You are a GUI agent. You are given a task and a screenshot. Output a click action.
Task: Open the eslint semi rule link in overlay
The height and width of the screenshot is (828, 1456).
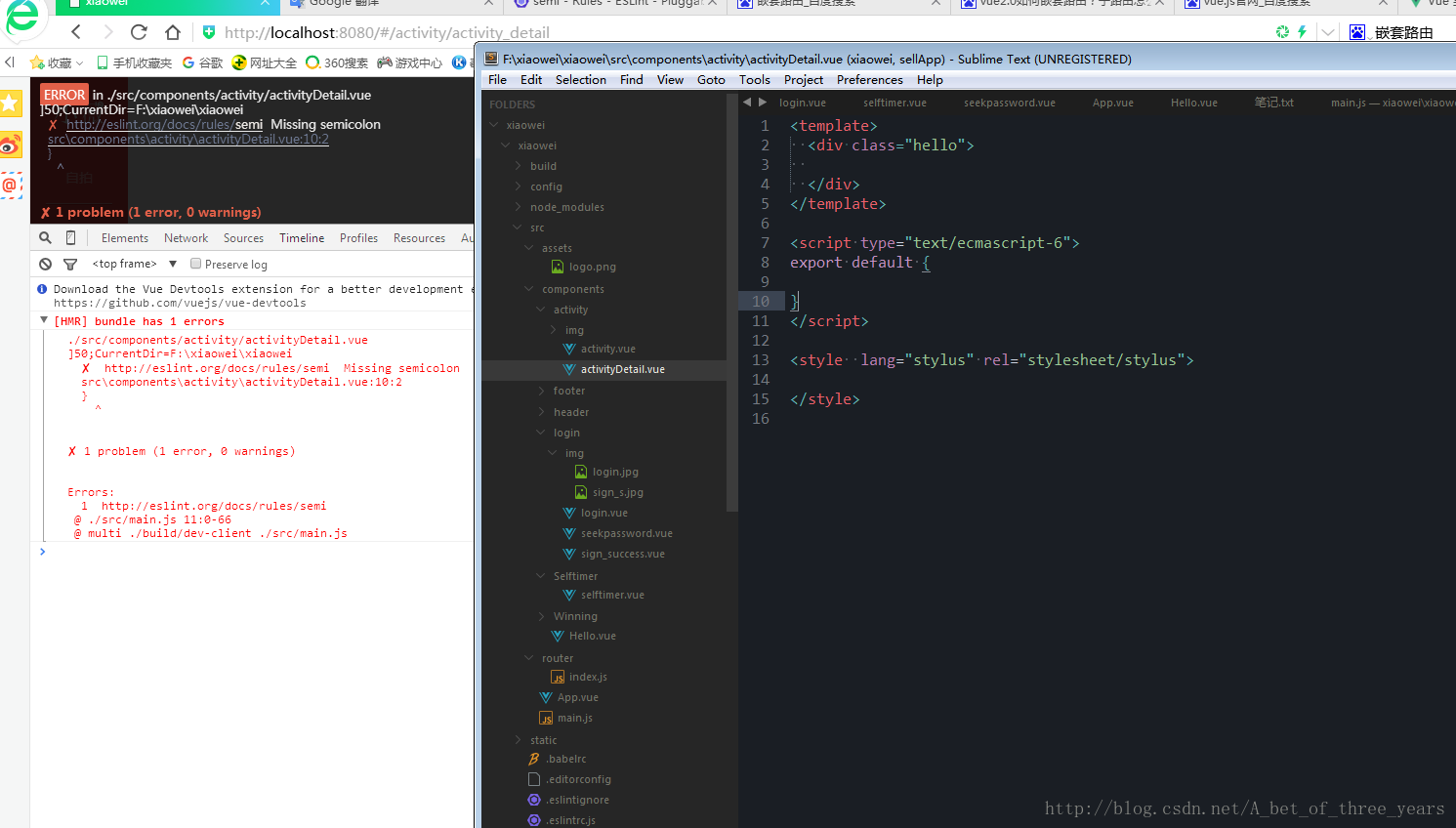pos(164,124)
